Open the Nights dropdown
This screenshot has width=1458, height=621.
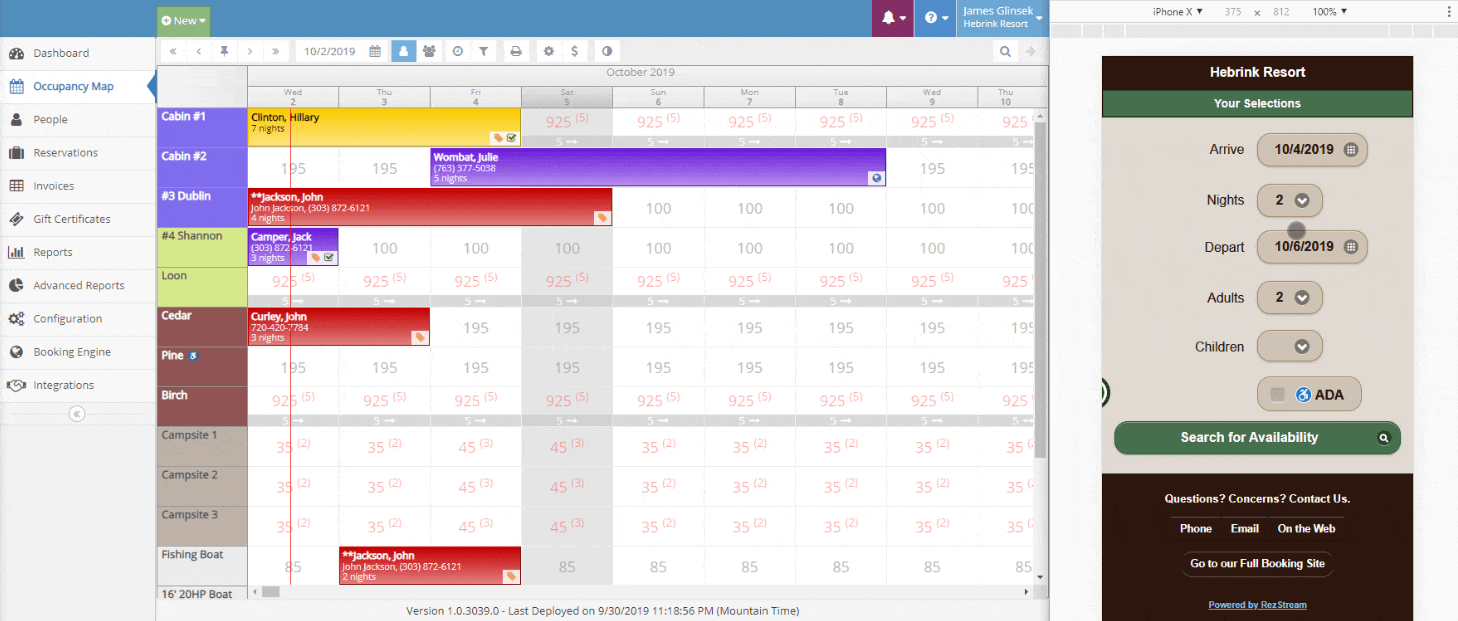pos(1289,200)
